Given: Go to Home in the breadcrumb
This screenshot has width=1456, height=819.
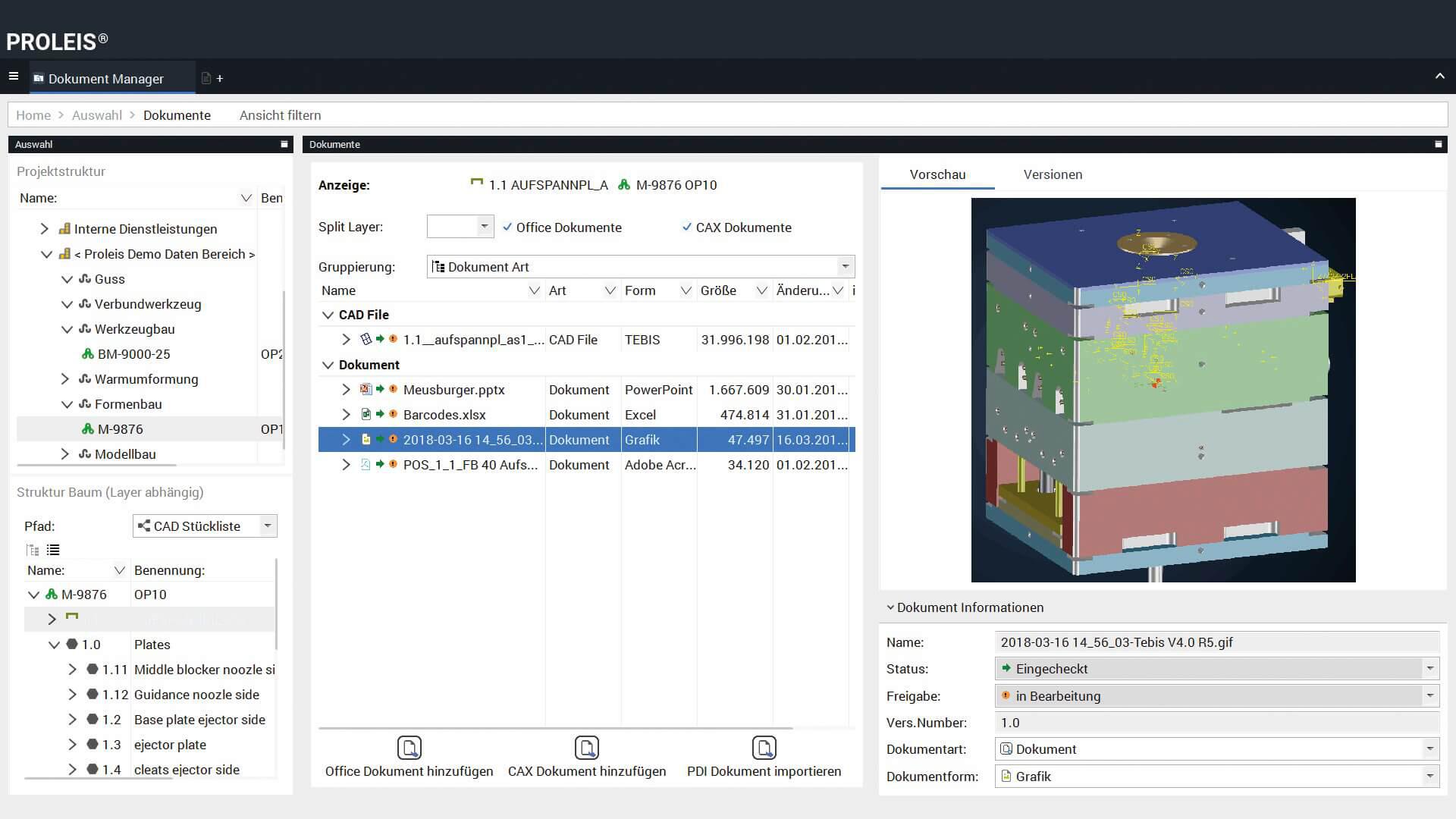Looking at the screenshot, I should (33, 115).
